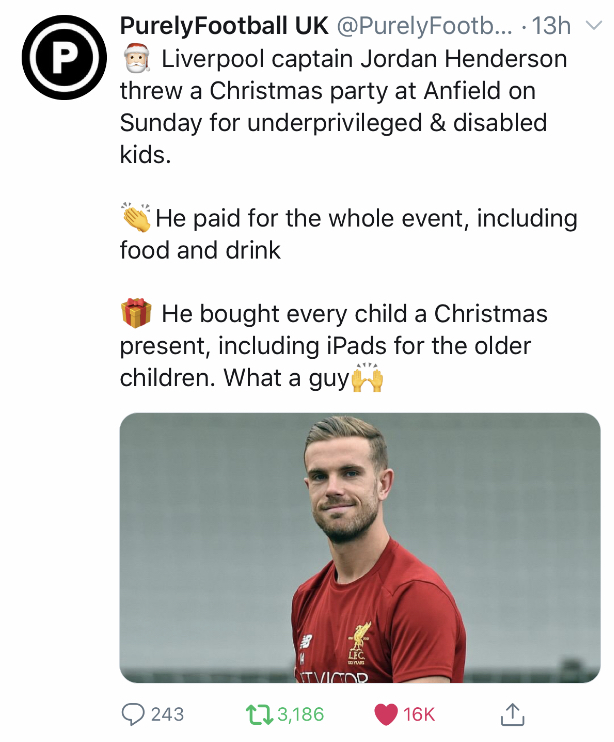Tap the green retweet arrows icon
The image size is (614, 742).
pyautogui.click(x=258, y=714)
